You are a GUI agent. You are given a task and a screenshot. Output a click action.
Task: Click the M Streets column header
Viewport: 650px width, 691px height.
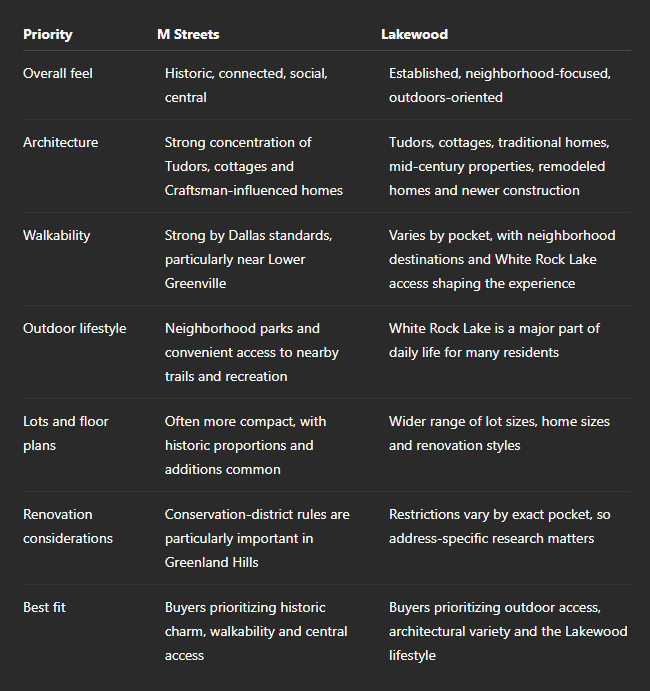(188, 34)
